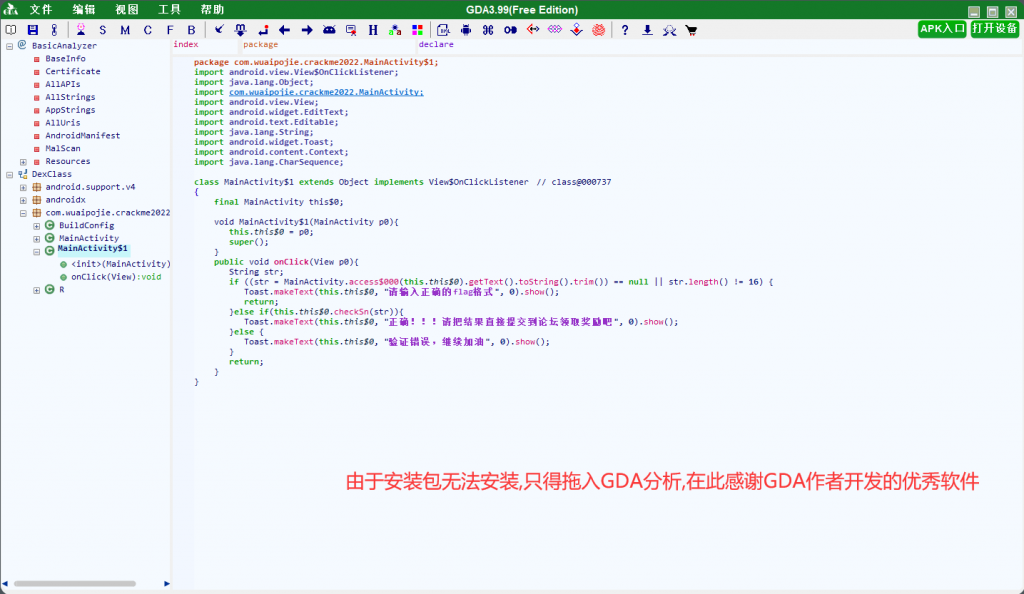
Task: Click the green-red 'aa' text icon
Action: tap(395, 30)
